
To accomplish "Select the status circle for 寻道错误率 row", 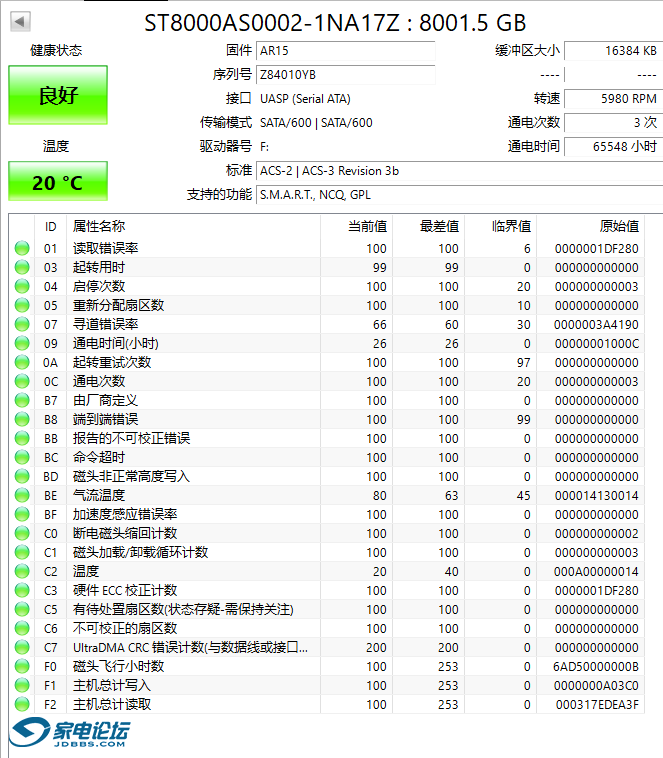I will [22, 324].
